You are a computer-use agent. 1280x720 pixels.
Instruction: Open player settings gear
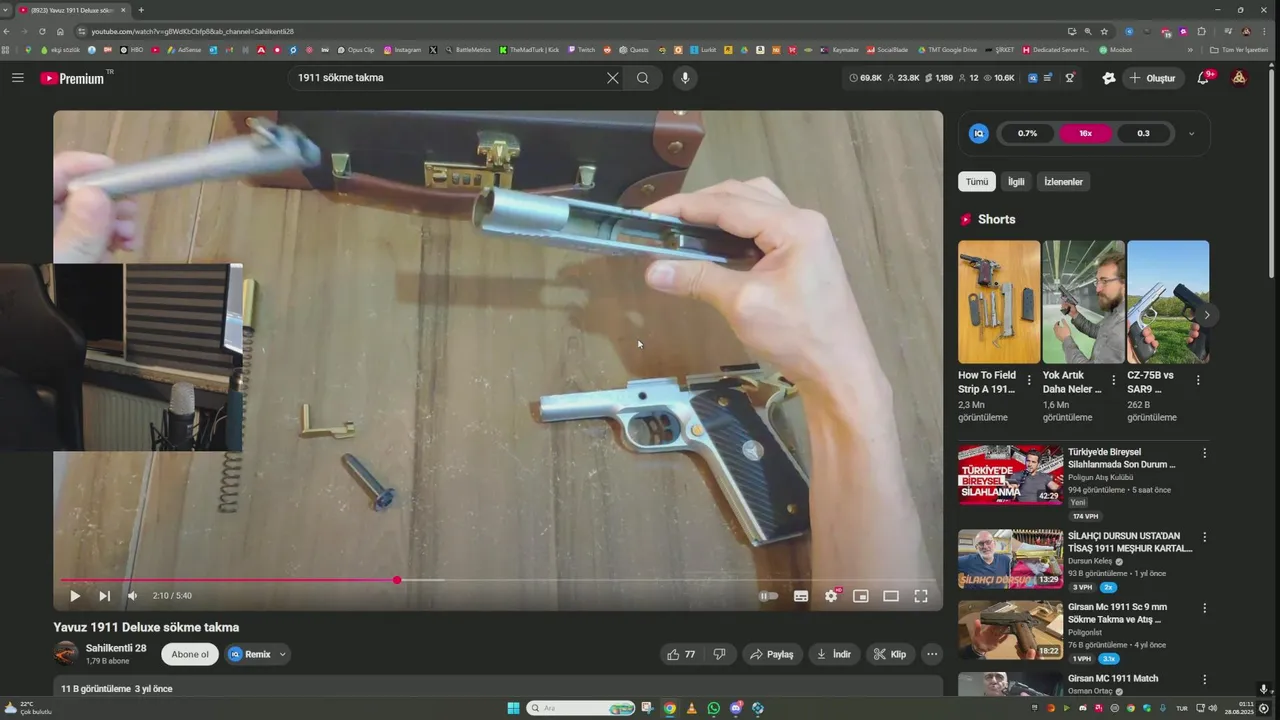pyautogui.click(x=831, y=596)
